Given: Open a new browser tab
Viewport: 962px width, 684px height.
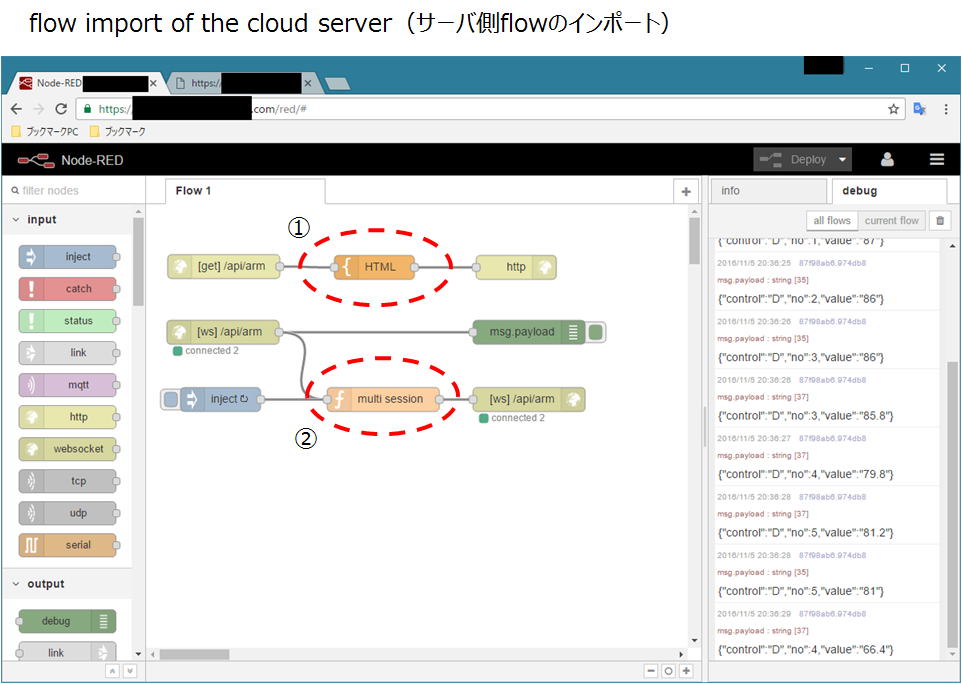Looking at the screenshot, I should tap(337, 83).
